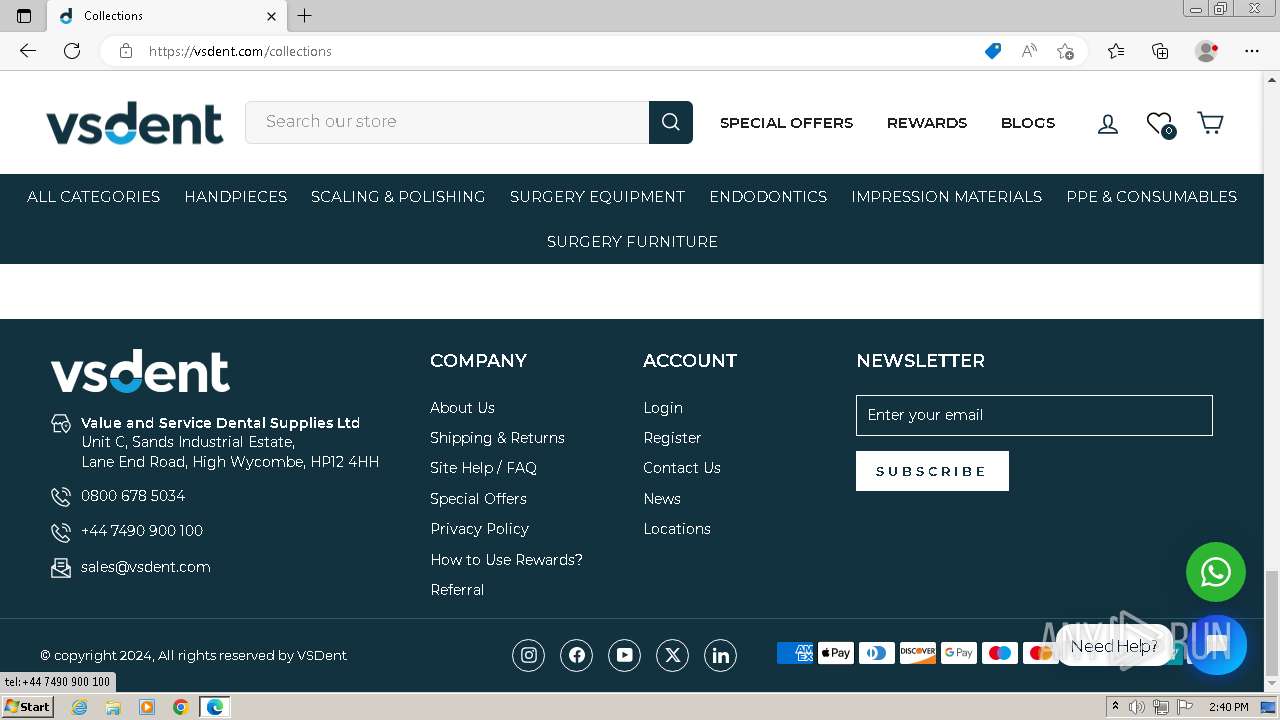Open VSDent X profile

pos(673,655)
